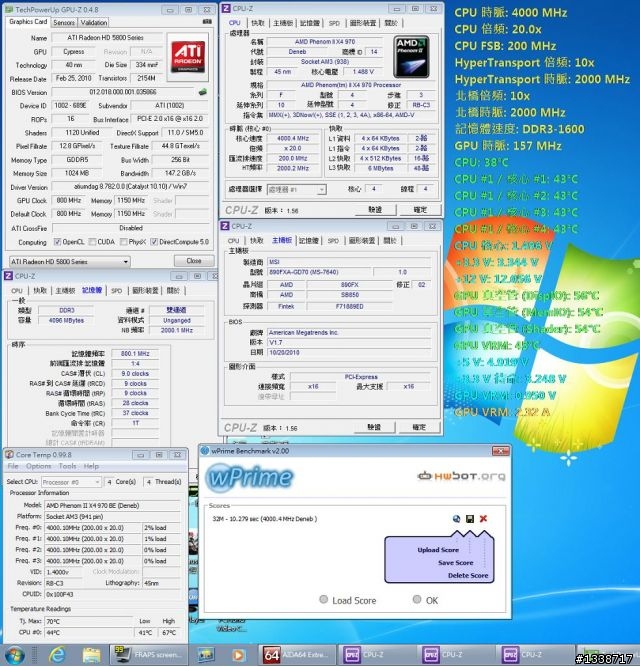The width and height of the screenshot is (640, 667).
Task: Click the BIOS save chip icon in GPU-Z
Action: tap(203, 92)
